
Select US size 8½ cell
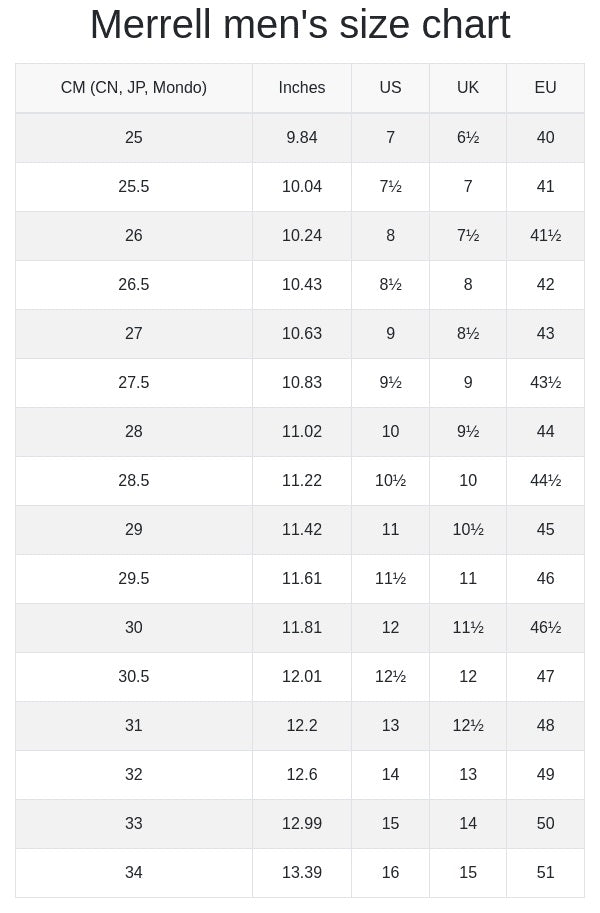tap(390, 284)
